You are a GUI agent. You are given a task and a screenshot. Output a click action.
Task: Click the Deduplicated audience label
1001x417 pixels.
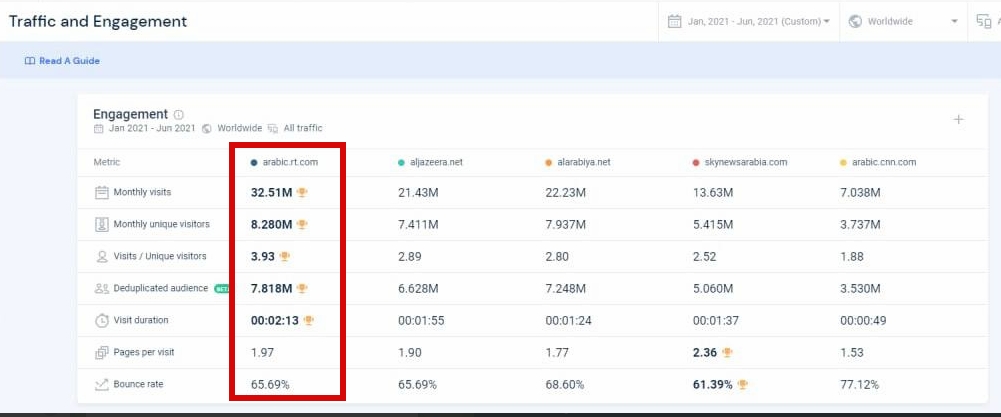[161, 288]
